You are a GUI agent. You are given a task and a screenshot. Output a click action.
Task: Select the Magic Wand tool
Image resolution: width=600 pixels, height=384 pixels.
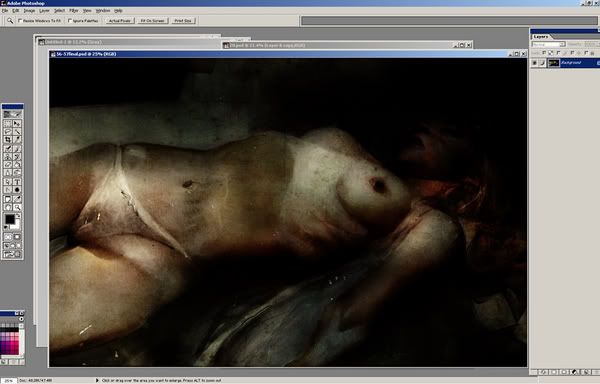[x=17, y=132]
